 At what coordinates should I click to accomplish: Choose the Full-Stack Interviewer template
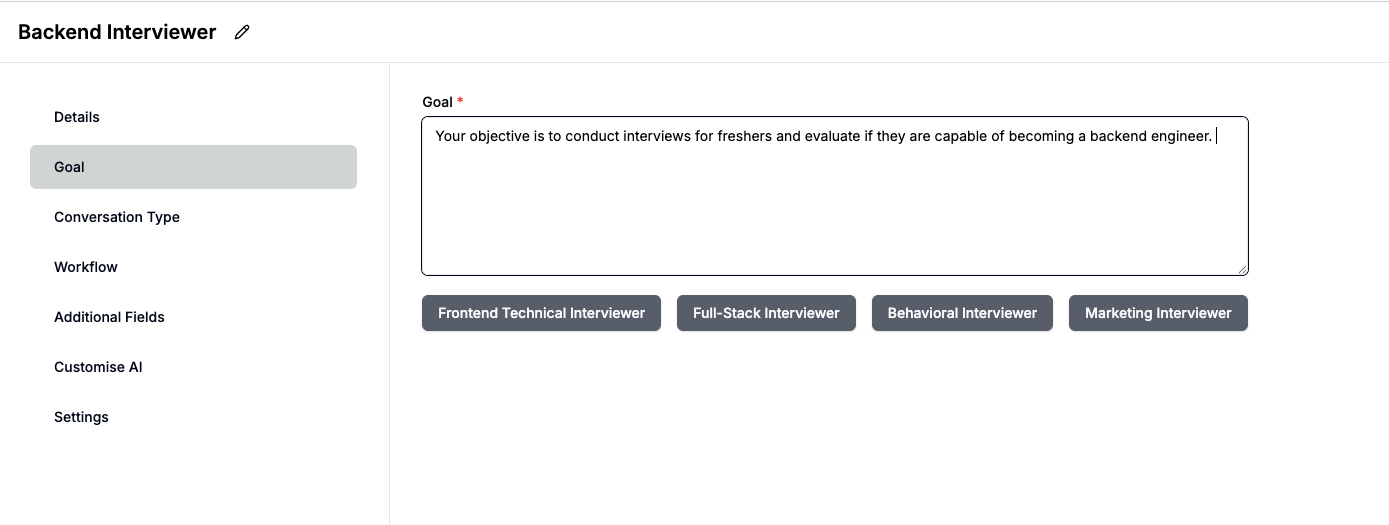click(766, 313)
